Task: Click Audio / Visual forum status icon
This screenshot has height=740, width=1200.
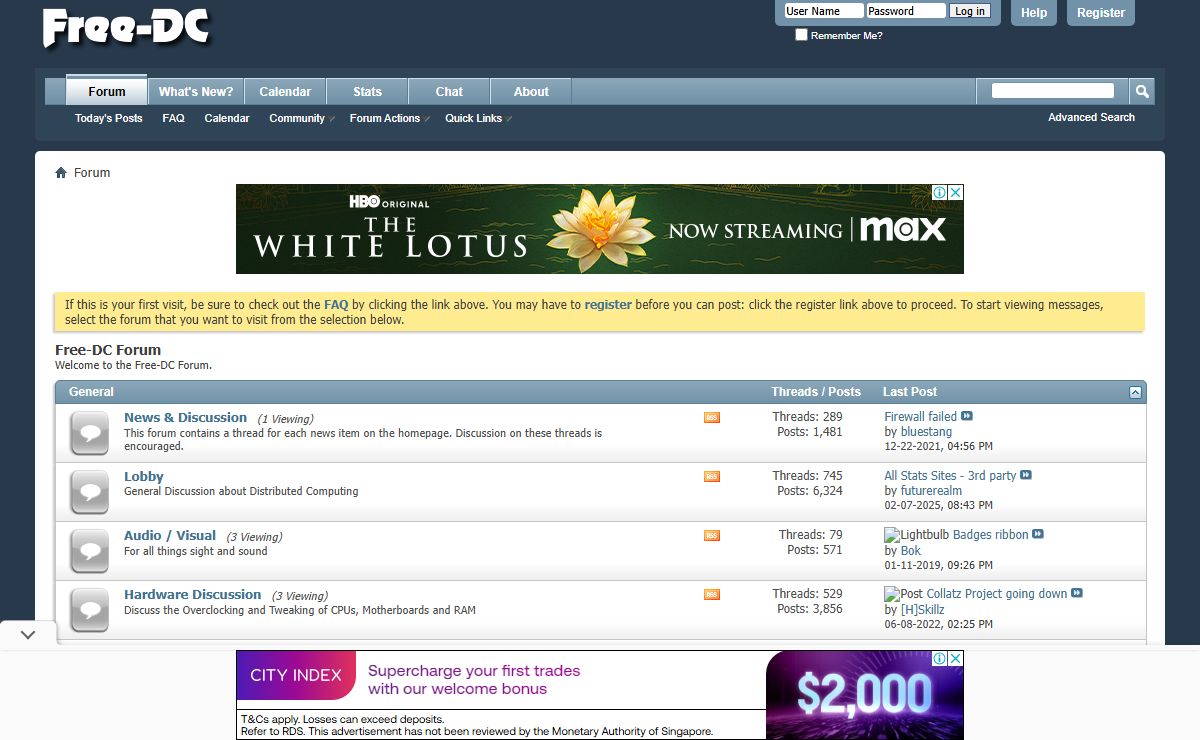Action: [x=90, y=551]
